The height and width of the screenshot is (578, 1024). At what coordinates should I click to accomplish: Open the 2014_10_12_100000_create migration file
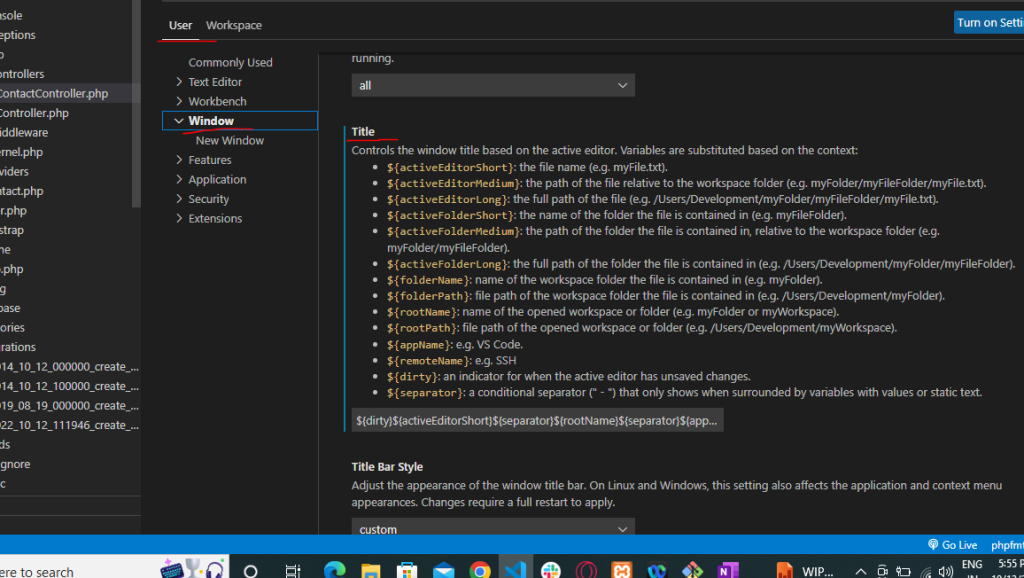[70, 386]
